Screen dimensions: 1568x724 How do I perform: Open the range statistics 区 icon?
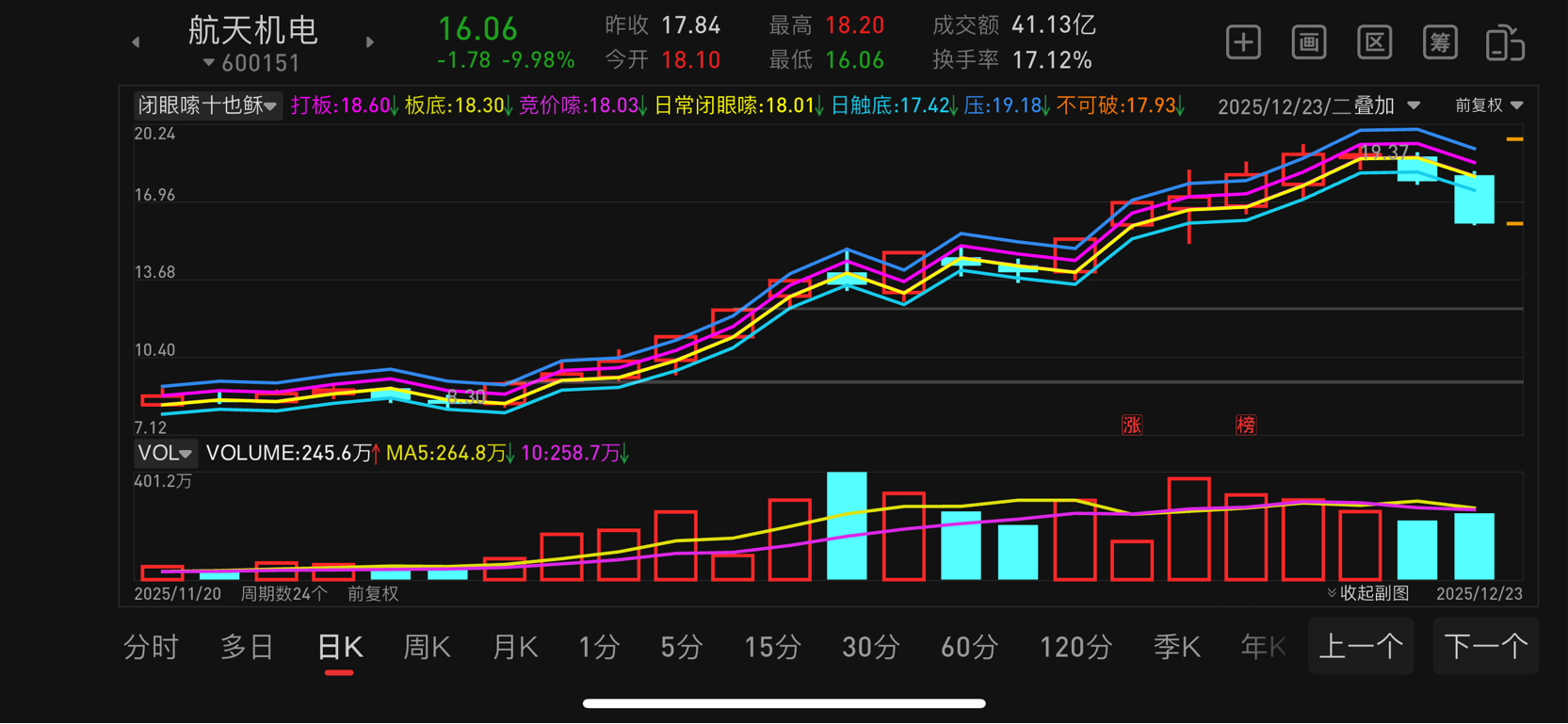coord(1375,42)
